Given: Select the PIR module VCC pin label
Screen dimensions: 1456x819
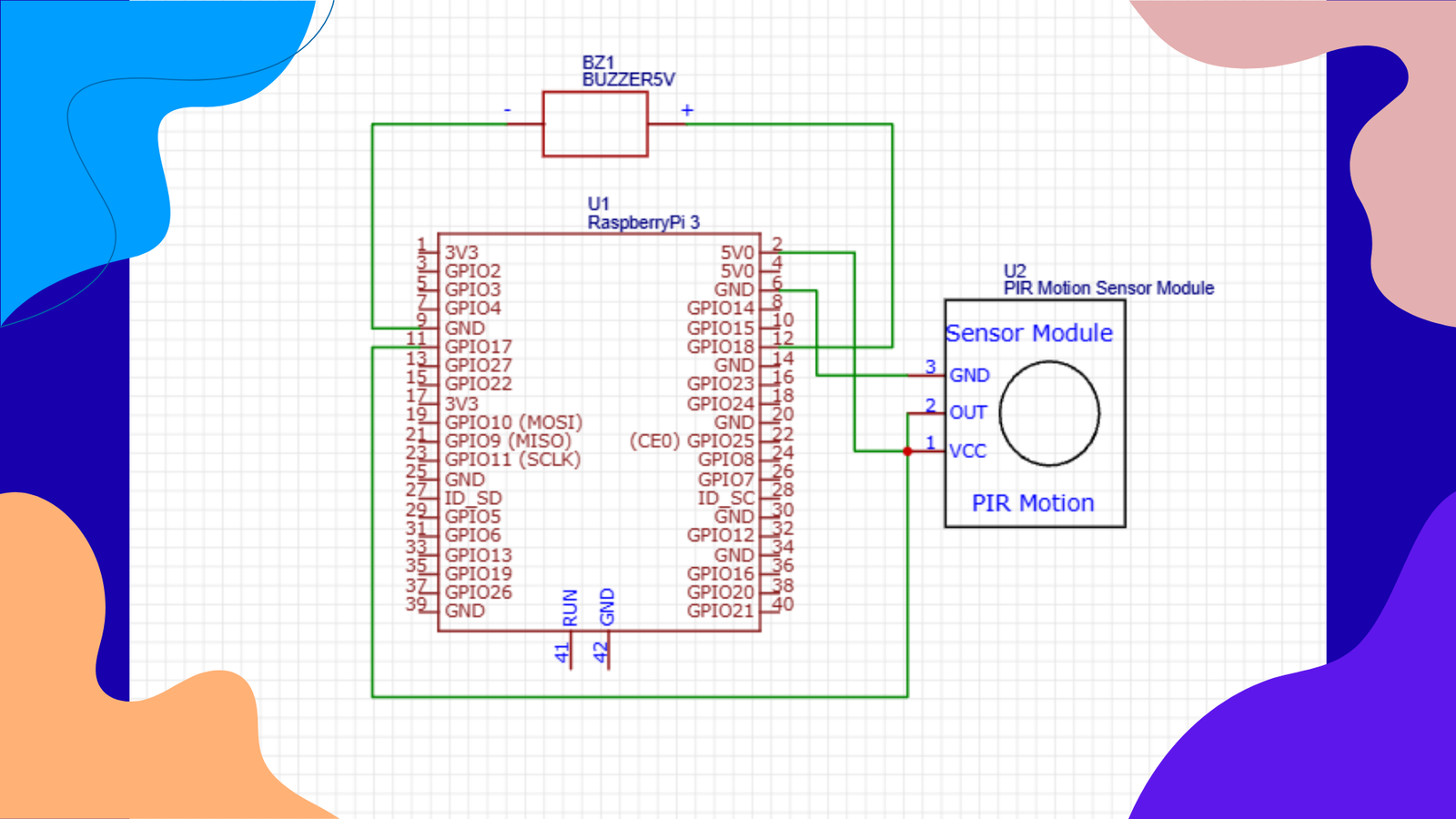Looking at the screenshot, I should (x=967, y=450).
